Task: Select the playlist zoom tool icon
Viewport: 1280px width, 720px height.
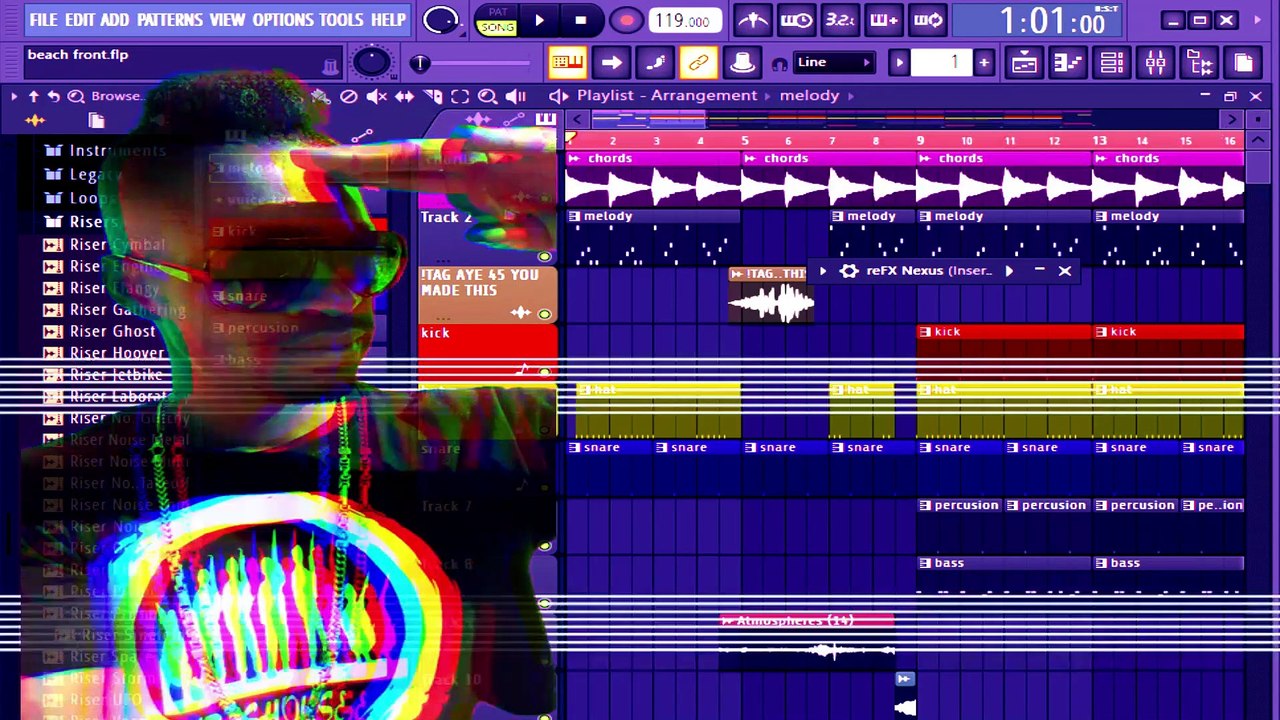Action: pos(487,96)
